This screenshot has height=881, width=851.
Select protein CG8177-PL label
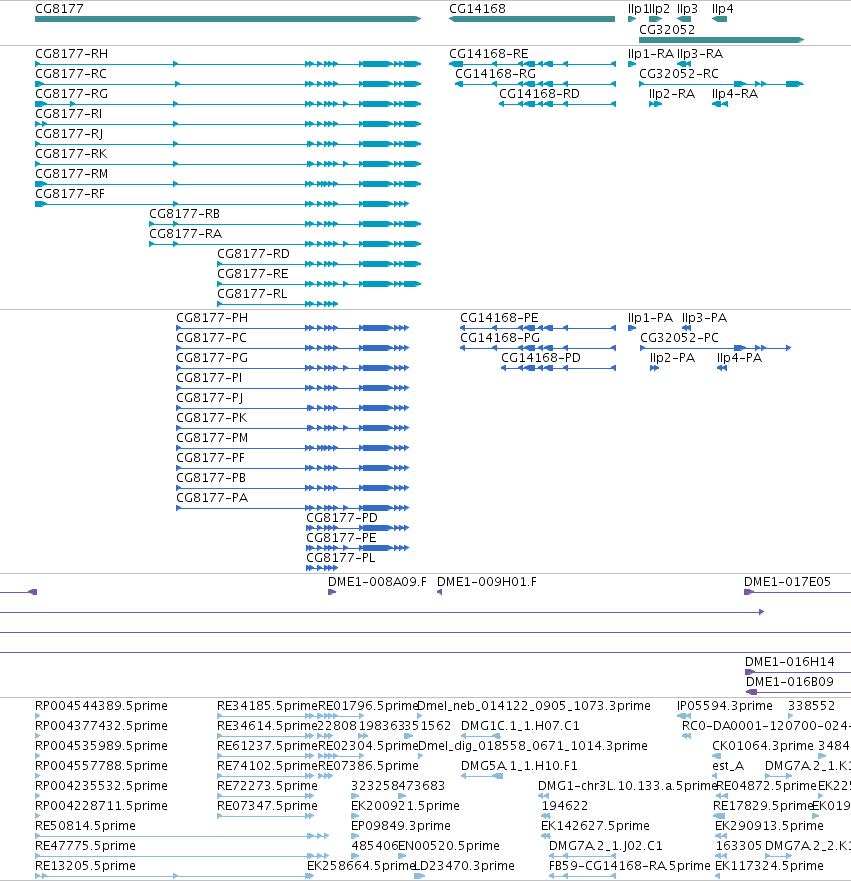[340, 558]
